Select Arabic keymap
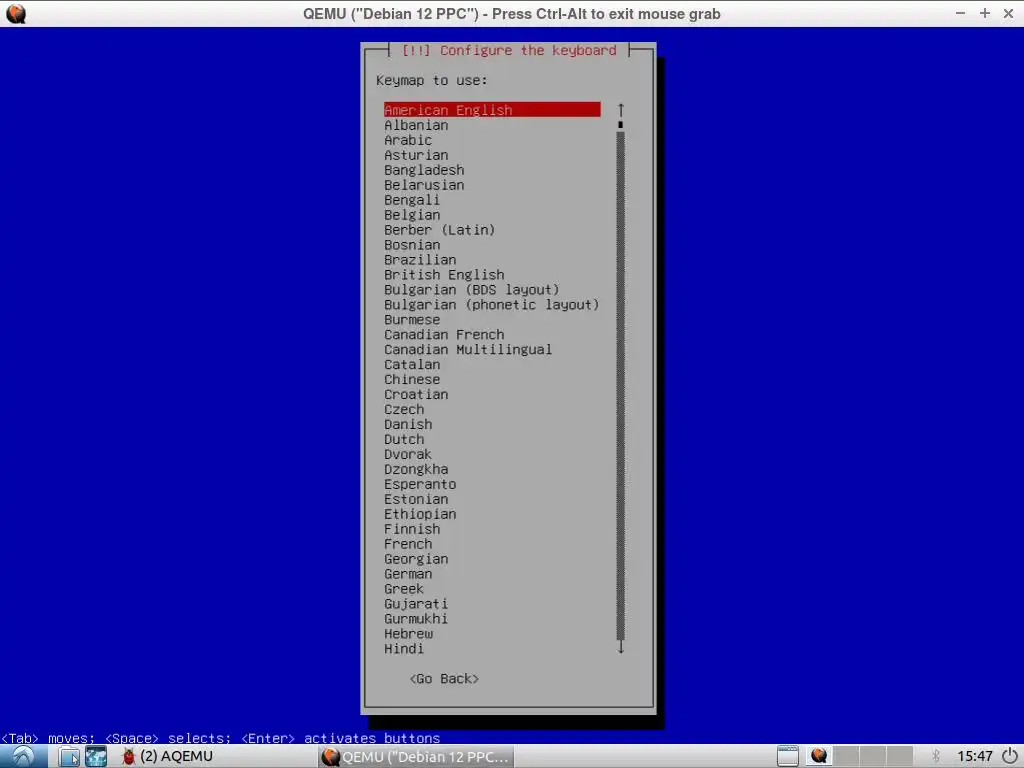Viewport: 1024px width, 768px height. [408, 140]
